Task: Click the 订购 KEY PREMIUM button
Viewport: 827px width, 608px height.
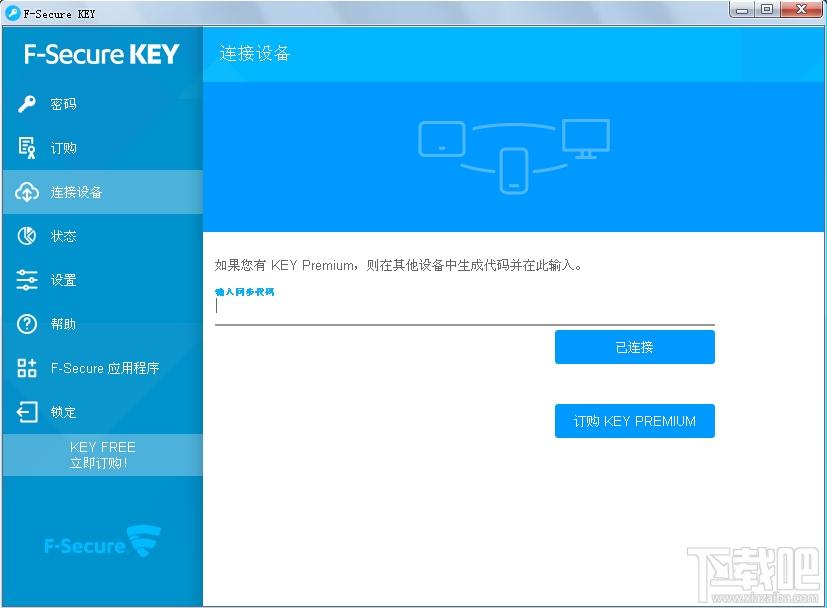Action: [634, 421]
